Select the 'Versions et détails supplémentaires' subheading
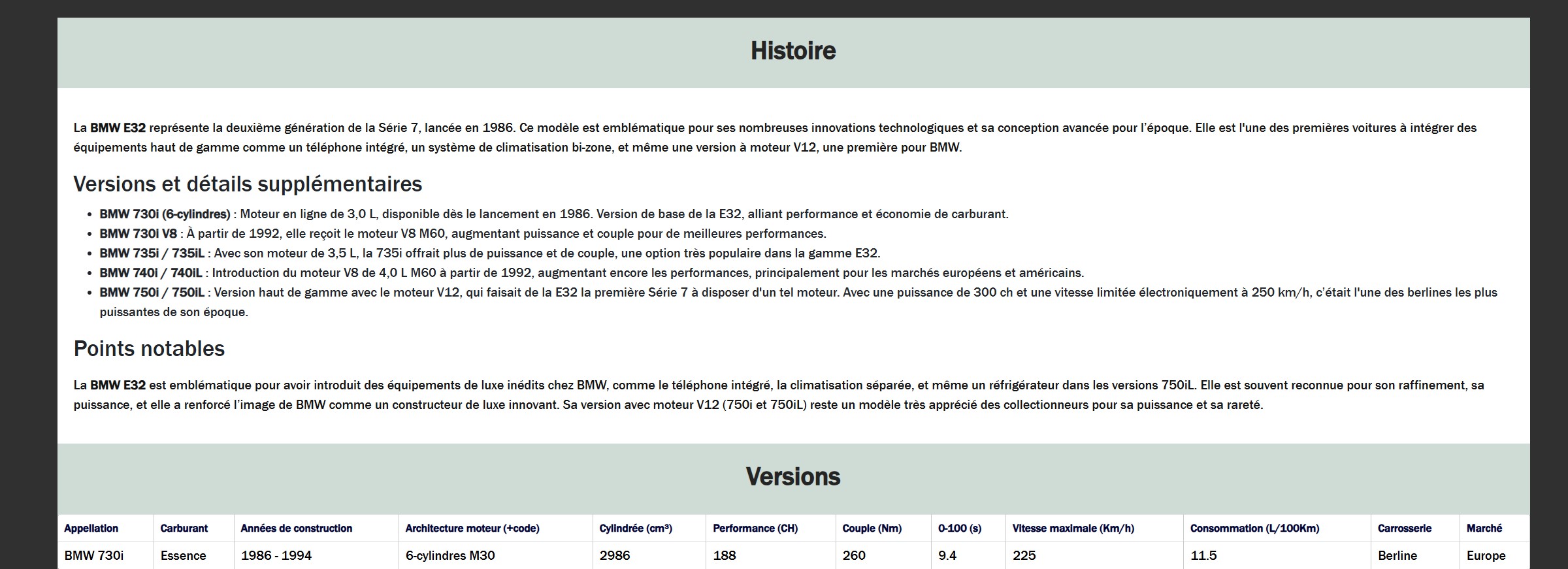The width and height of the screenshot is (1568, 569). [x=248, y=184]
